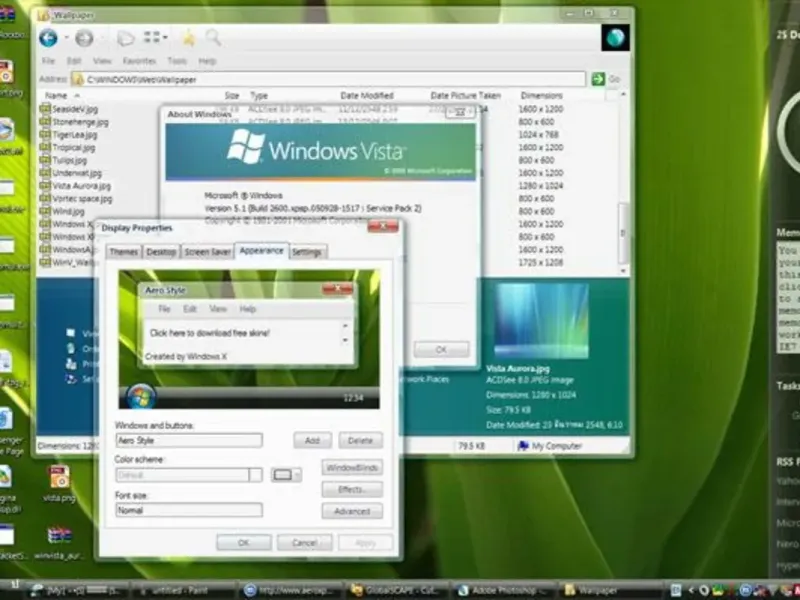Viewport: 800px width, 600px height.
Task: Click the green Go arrow beside address bar
Action: 598,79
